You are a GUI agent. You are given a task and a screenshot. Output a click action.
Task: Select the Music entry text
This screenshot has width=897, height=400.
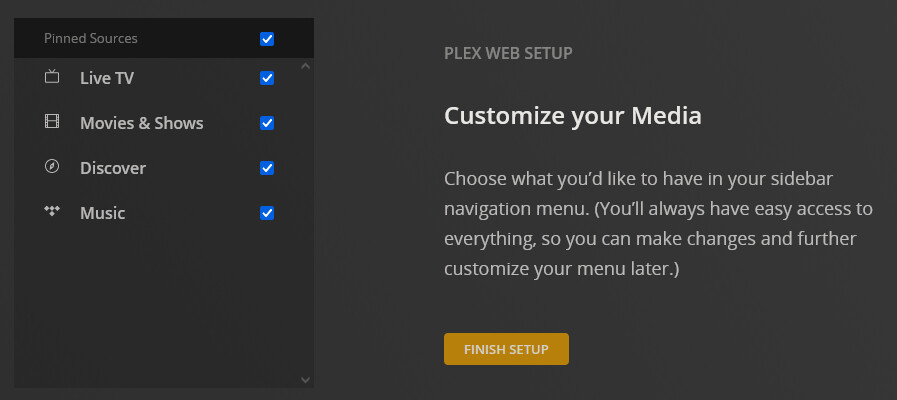pyautogui.click(x=102, y=213)
